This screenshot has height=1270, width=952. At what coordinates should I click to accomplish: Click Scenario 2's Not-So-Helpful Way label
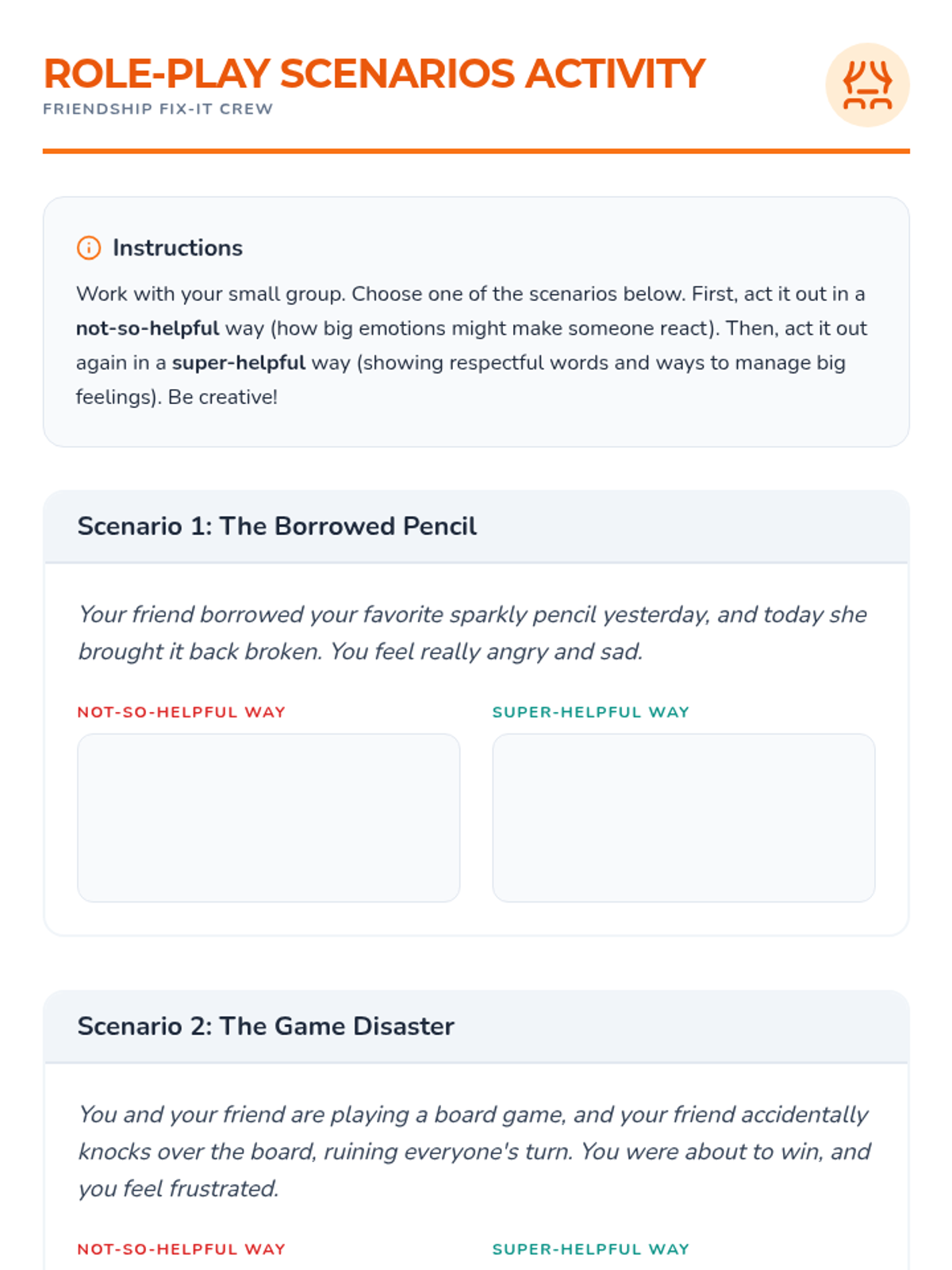[x=181, y=1249]
